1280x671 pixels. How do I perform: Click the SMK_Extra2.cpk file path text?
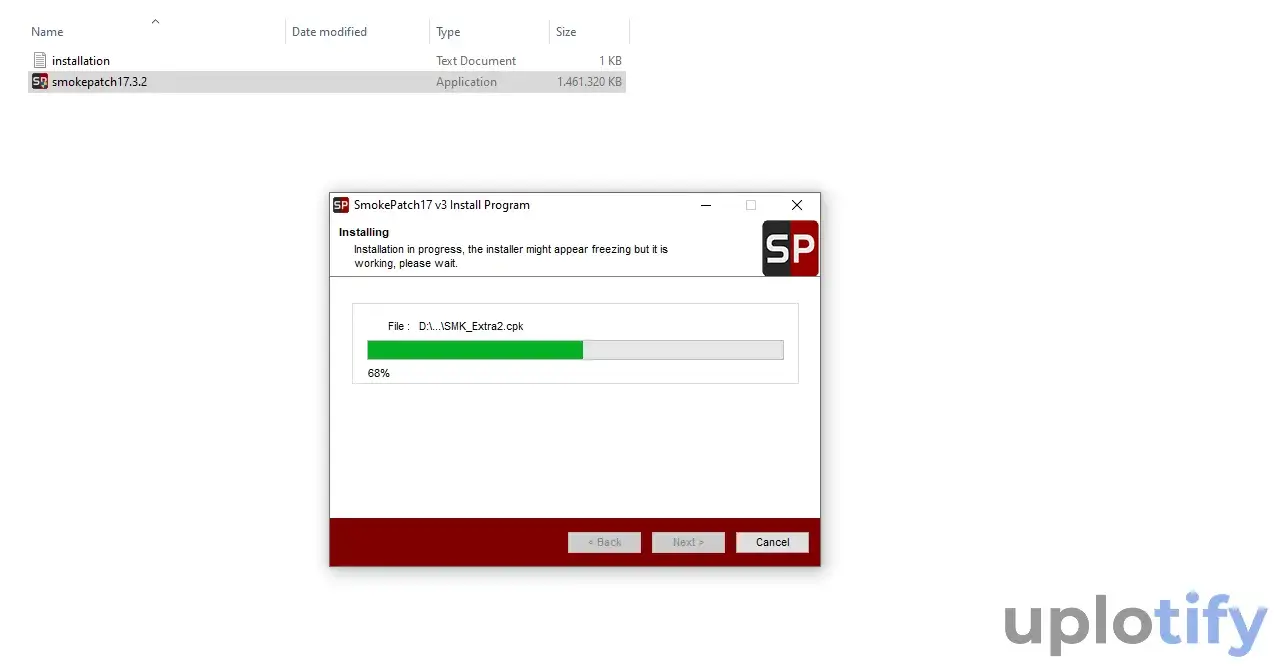coord(471,326)
